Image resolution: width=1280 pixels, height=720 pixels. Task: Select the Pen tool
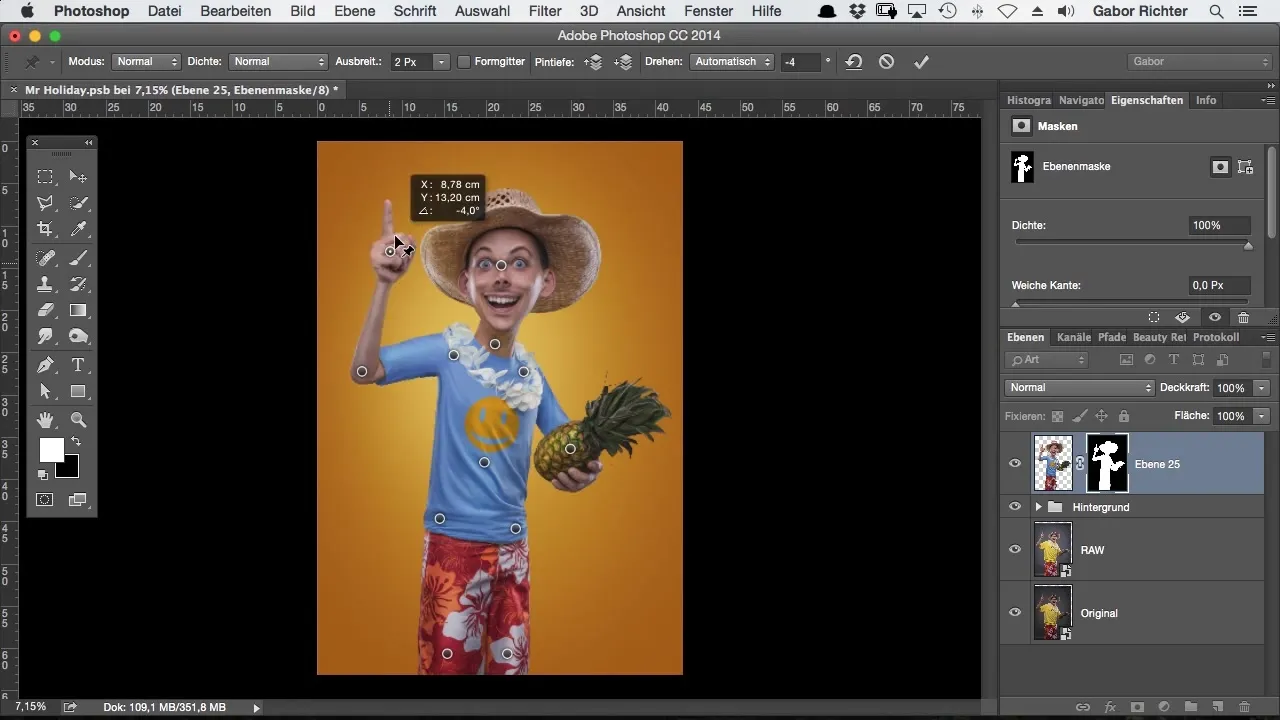45,365
